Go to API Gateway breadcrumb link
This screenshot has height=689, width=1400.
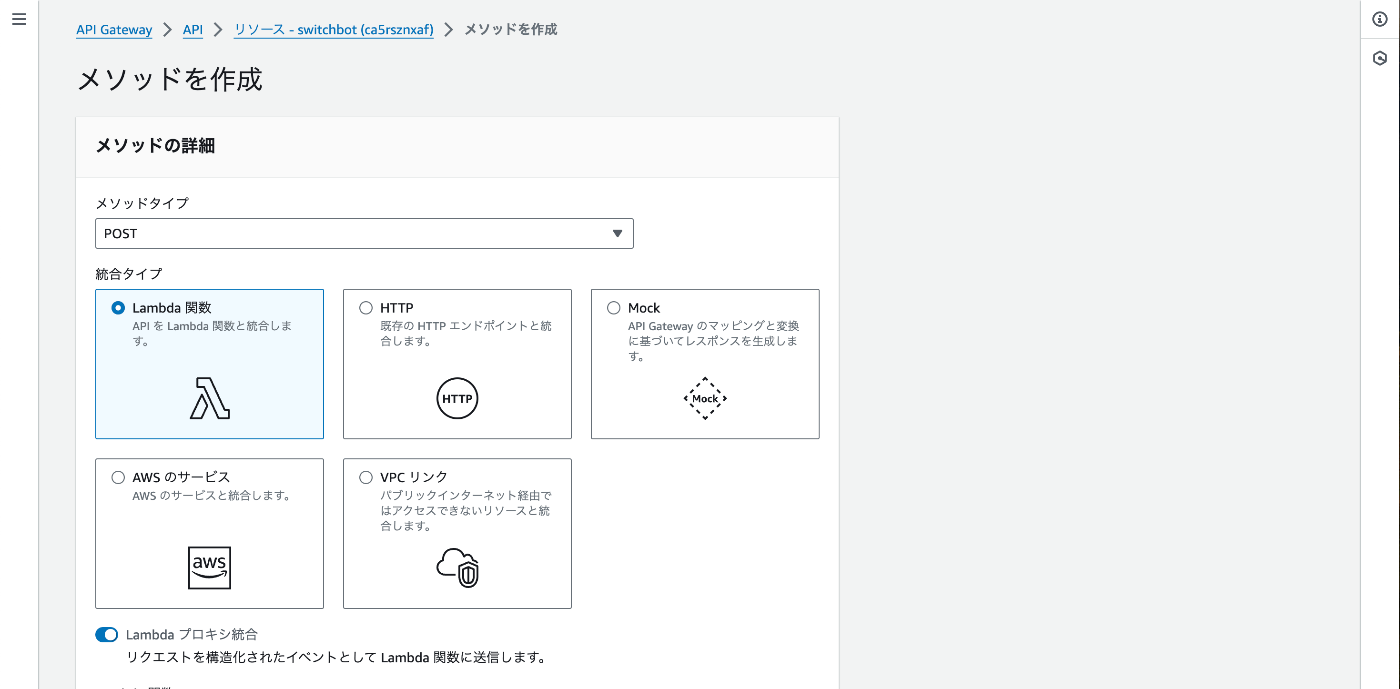114,30
